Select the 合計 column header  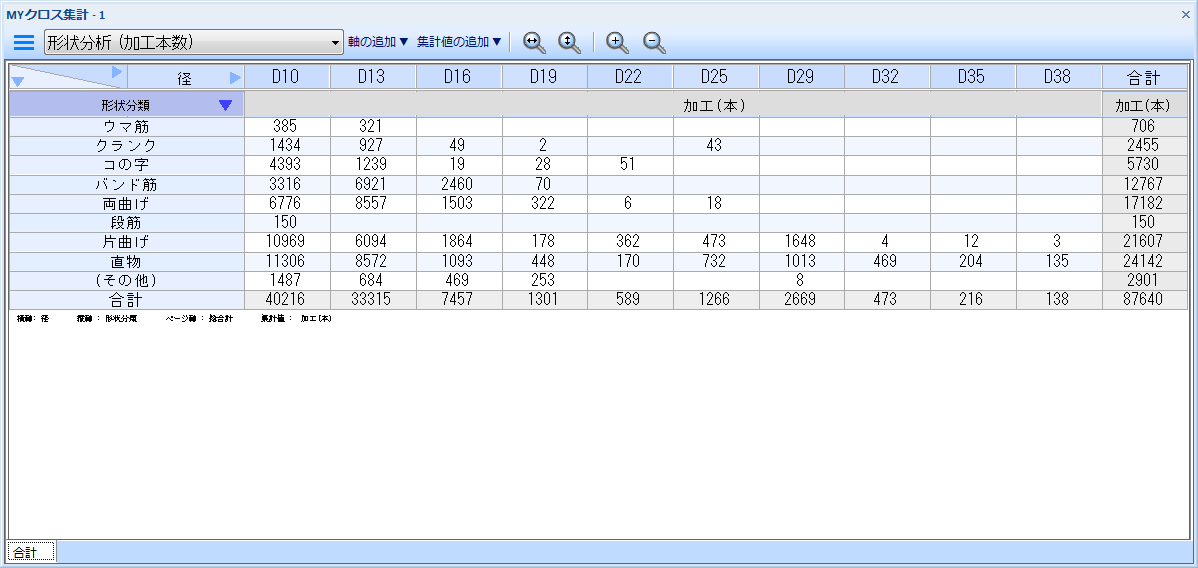click(x=1144, y=77)
